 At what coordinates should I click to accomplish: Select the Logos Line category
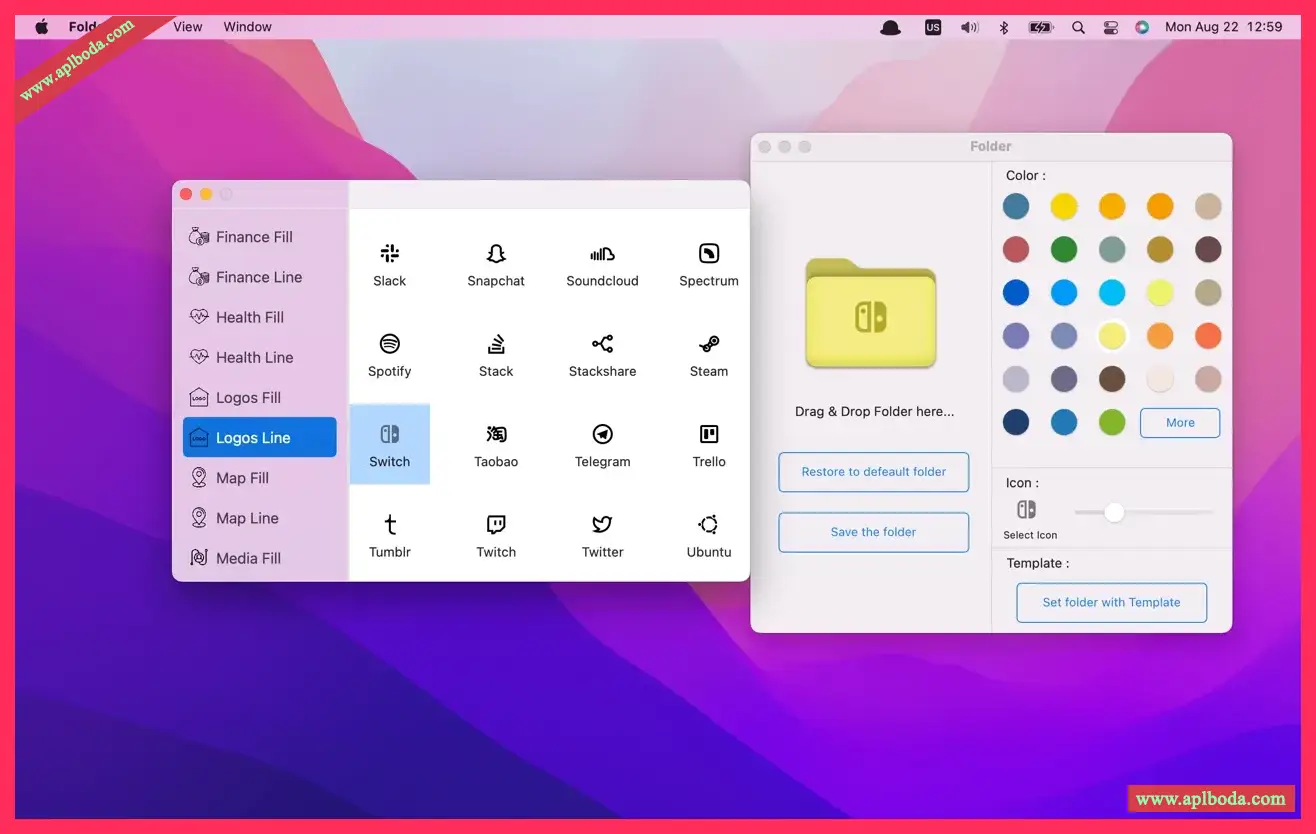tap(260, 437)
